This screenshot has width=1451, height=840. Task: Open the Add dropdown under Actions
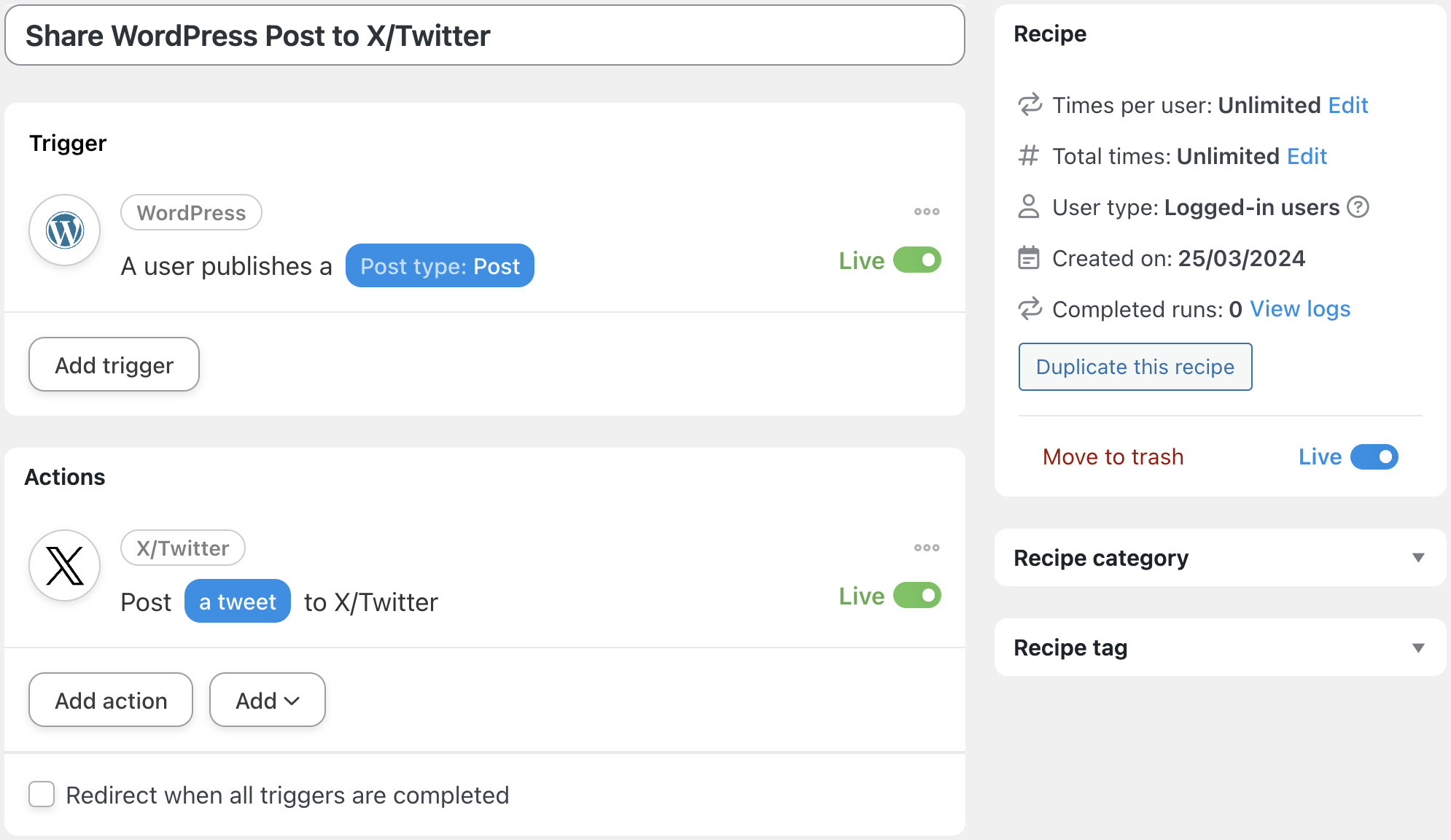click(x=267, y=700)
